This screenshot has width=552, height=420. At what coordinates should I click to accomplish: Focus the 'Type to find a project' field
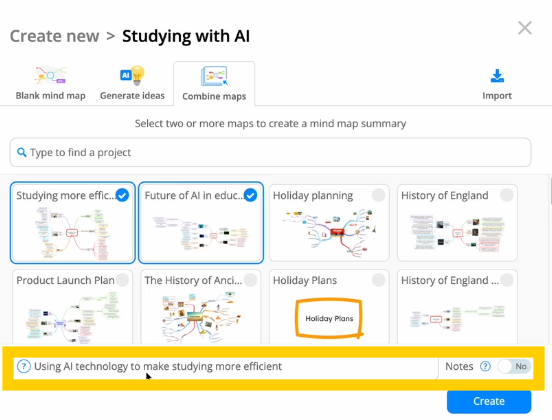tap(270, 152)
